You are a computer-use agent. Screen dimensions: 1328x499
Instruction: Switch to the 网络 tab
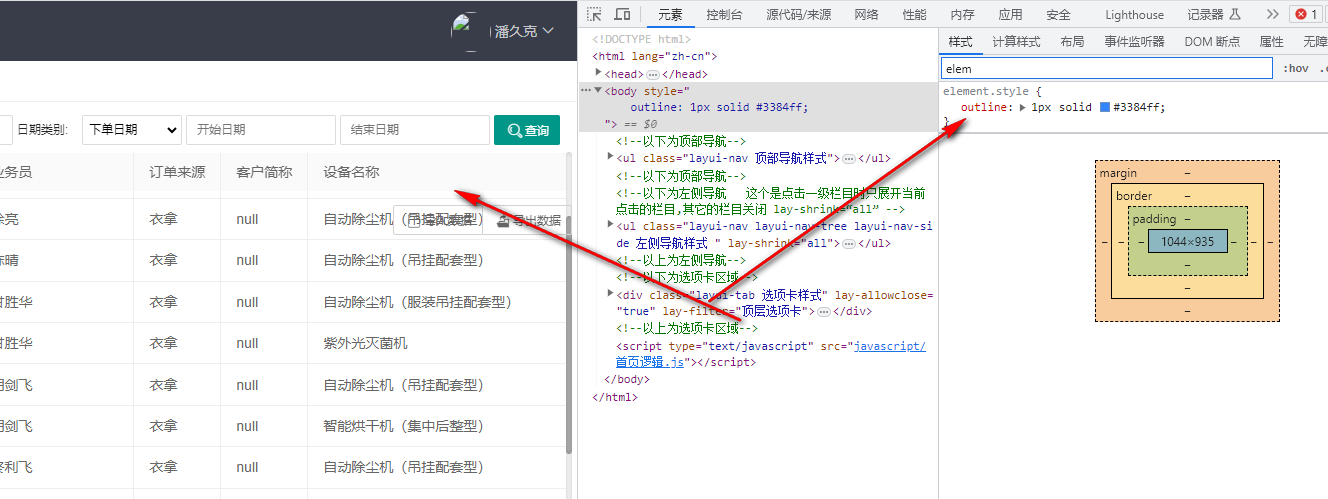coord(866,14)
